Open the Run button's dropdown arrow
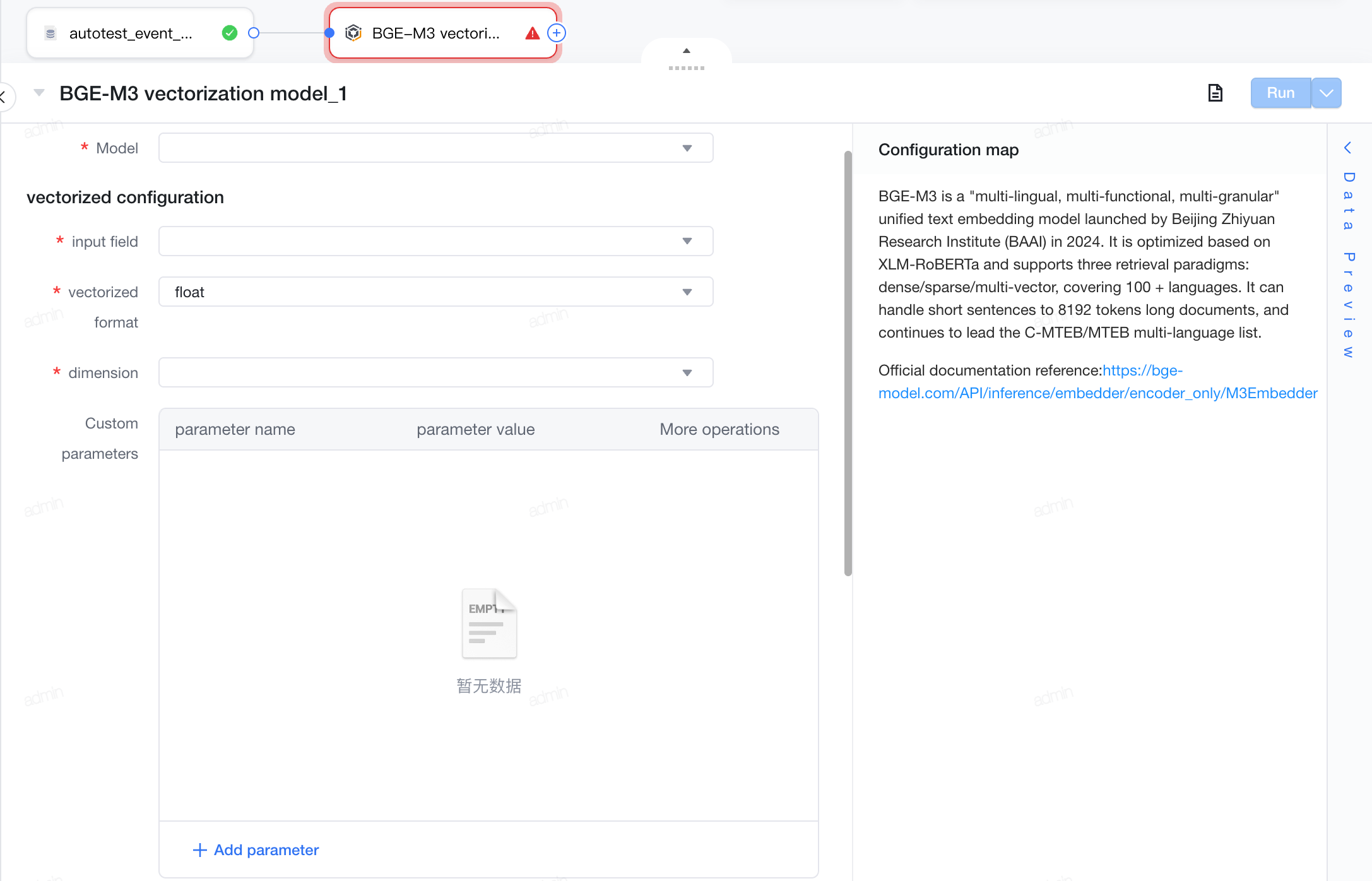Screen dimensions: 1372x881 [x=1327, y=93]
